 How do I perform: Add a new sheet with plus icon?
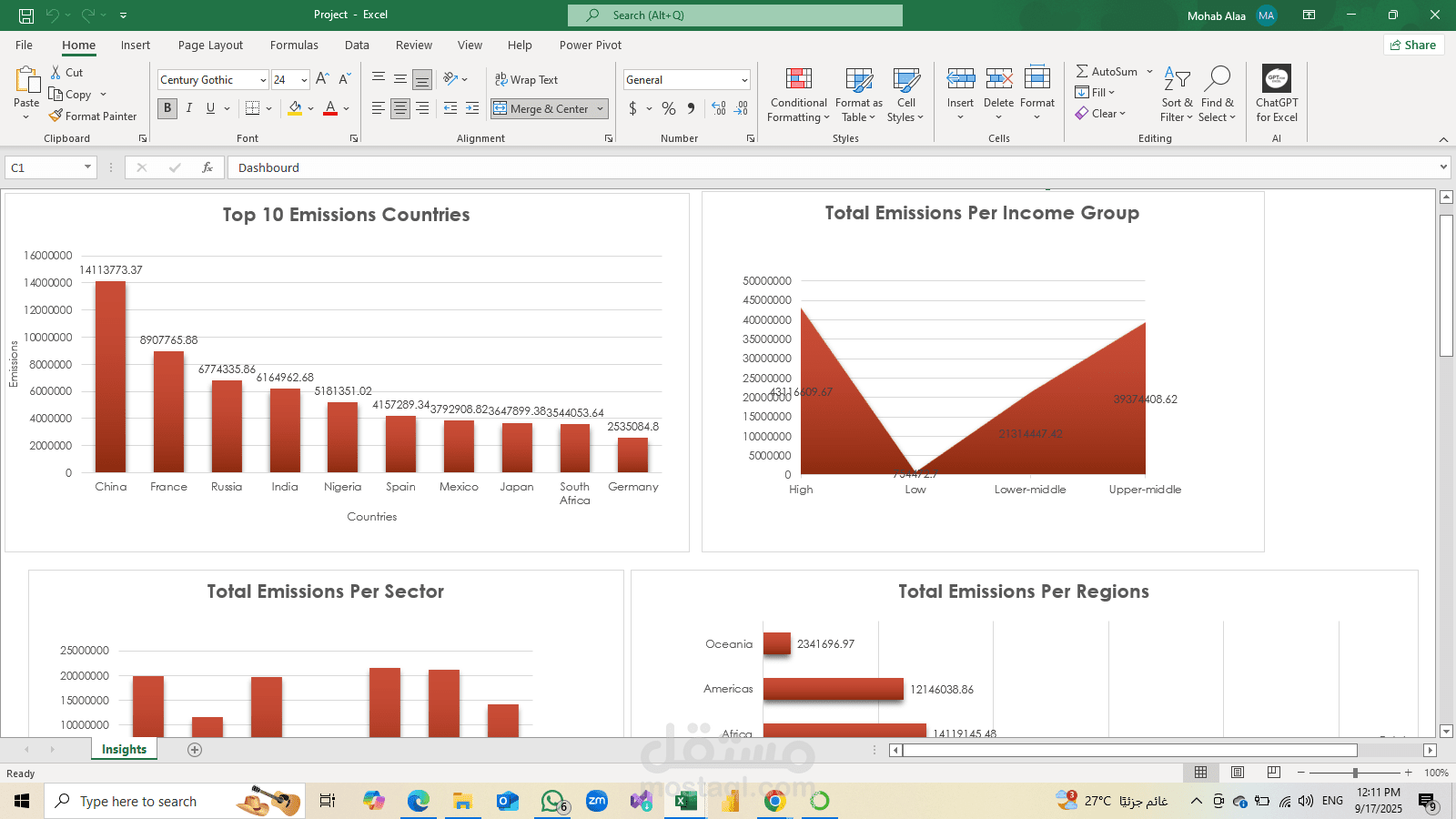click(195, 750)
